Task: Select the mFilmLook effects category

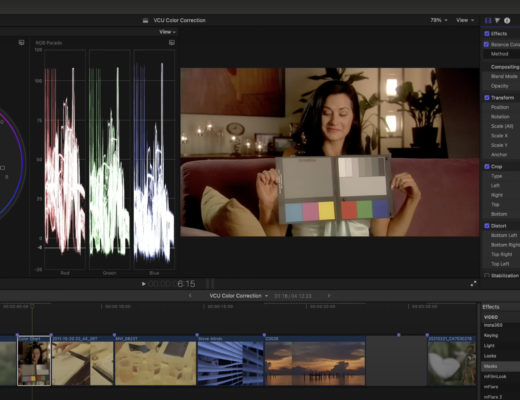Action: pyautogui.click(x=495, y=376)
